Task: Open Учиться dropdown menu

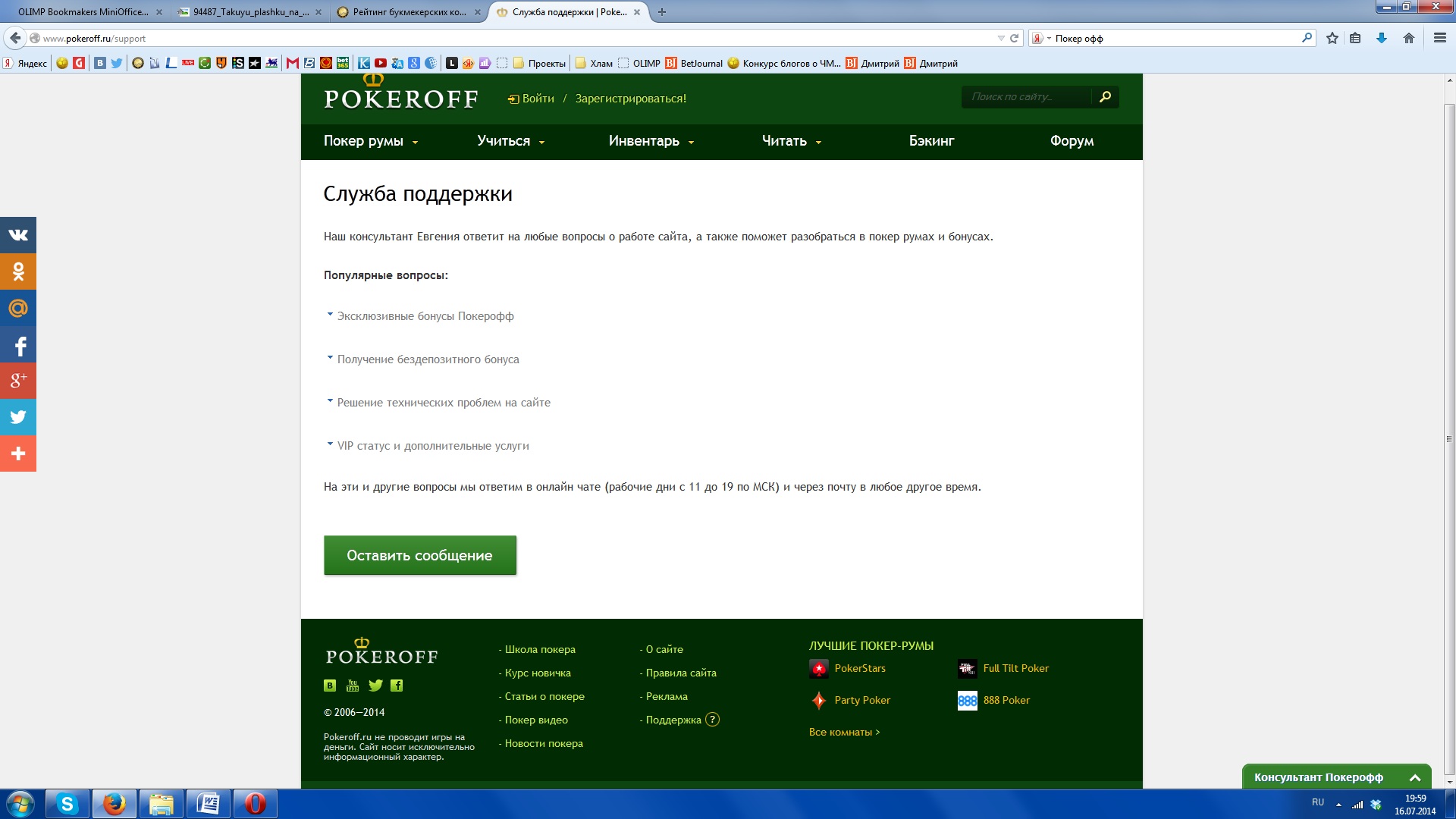Action: (511, 141)
